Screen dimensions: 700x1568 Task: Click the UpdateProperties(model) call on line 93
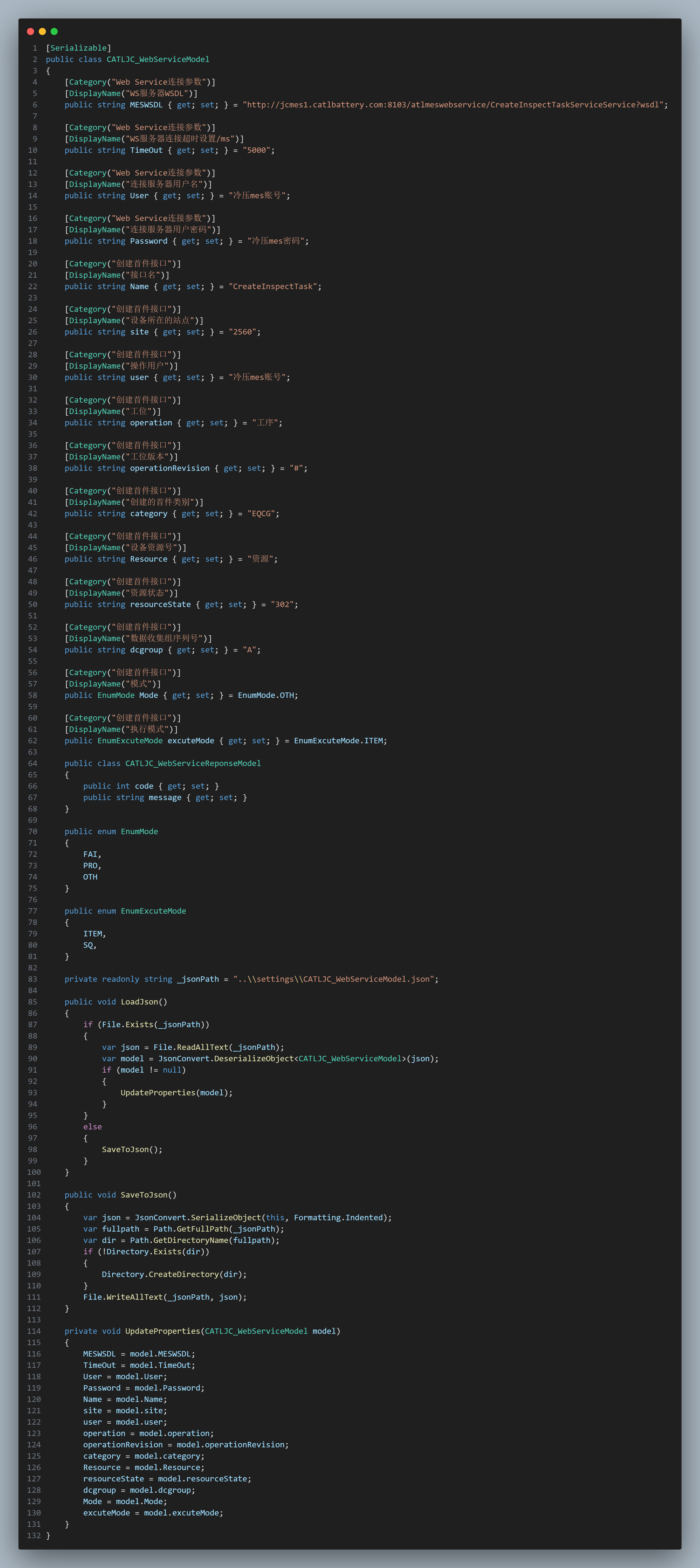[175, 1093]
